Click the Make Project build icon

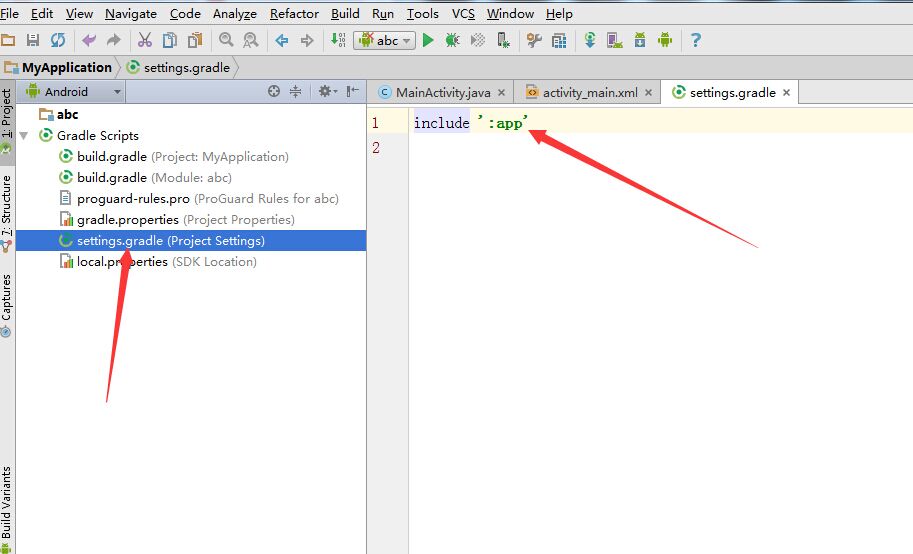click(338, 40)
